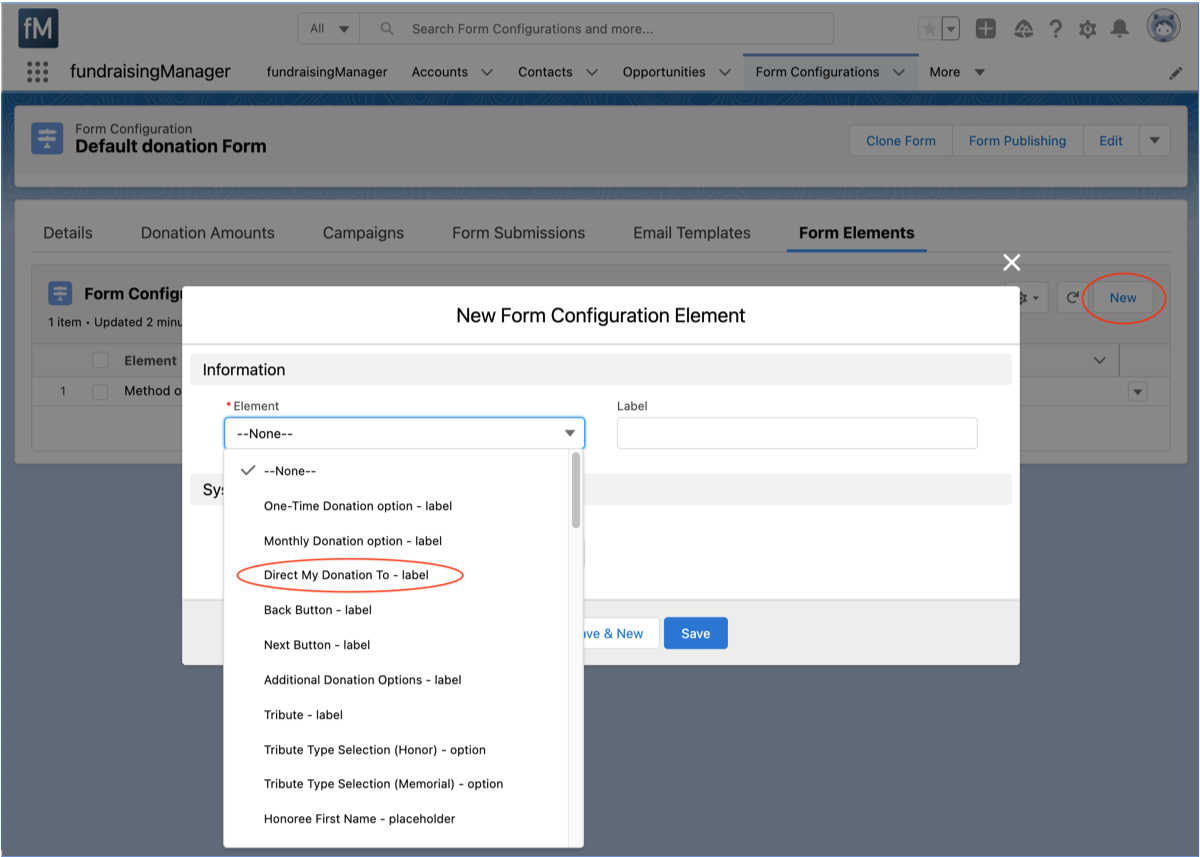Image resolution: width=1200 pixels, height=857 pixels.
Task: Click the Edit record button
Action: [x=1111, y=141]
